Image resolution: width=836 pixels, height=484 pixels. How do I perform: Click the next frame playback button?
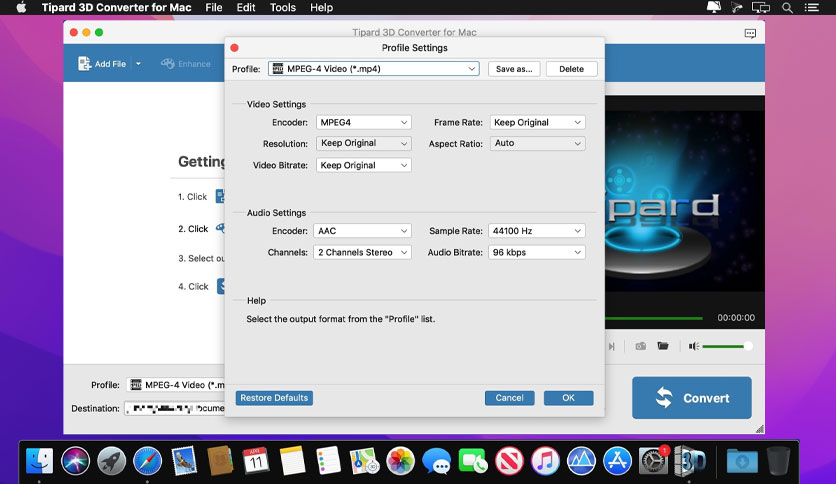(612, 346)
